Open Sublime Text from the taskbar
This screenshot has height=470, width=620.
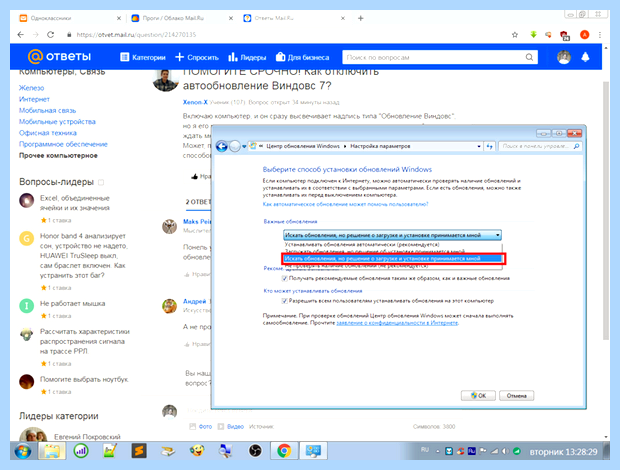click(x=139, y=451)
